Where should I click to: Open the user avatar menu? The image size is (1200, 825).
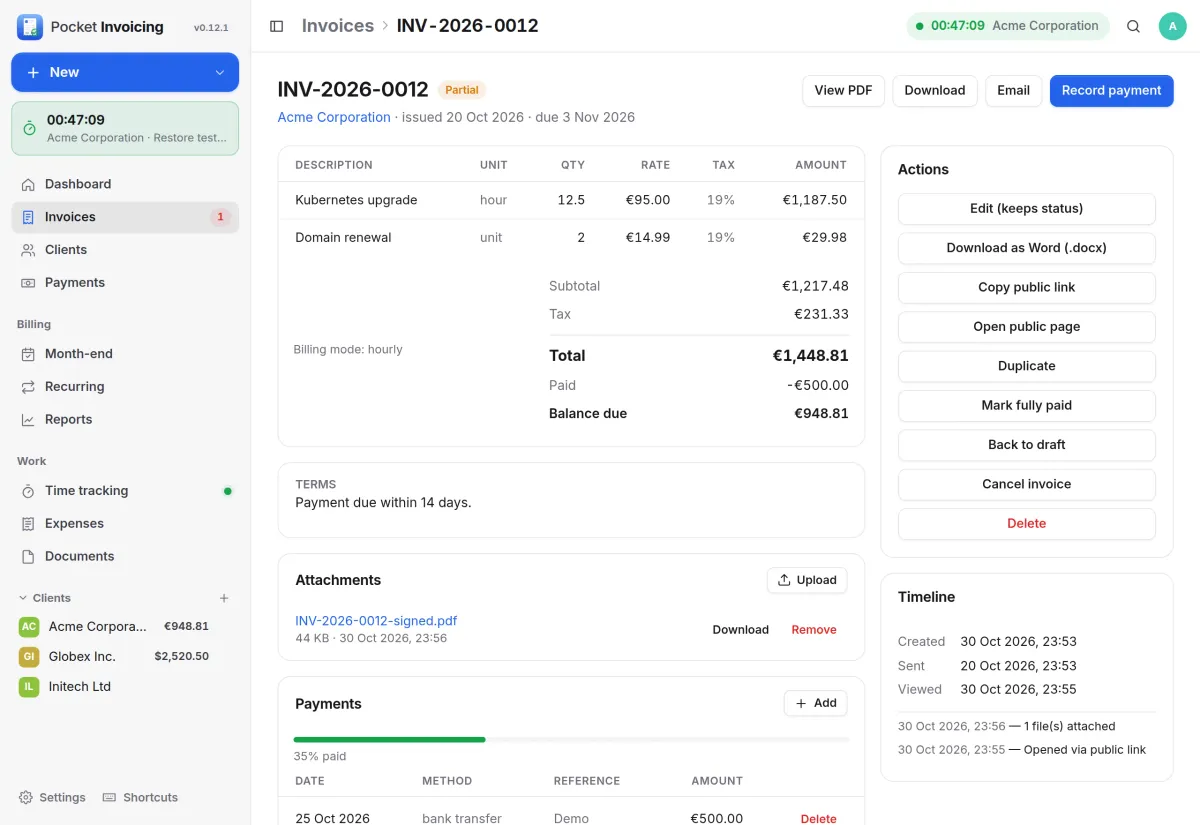click(x=1172, y=26)
